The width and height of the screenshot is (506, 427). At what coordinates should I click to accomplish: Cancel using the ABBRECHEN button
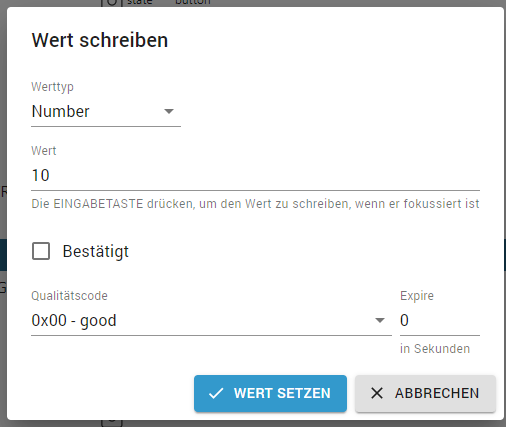pos(425,393)
